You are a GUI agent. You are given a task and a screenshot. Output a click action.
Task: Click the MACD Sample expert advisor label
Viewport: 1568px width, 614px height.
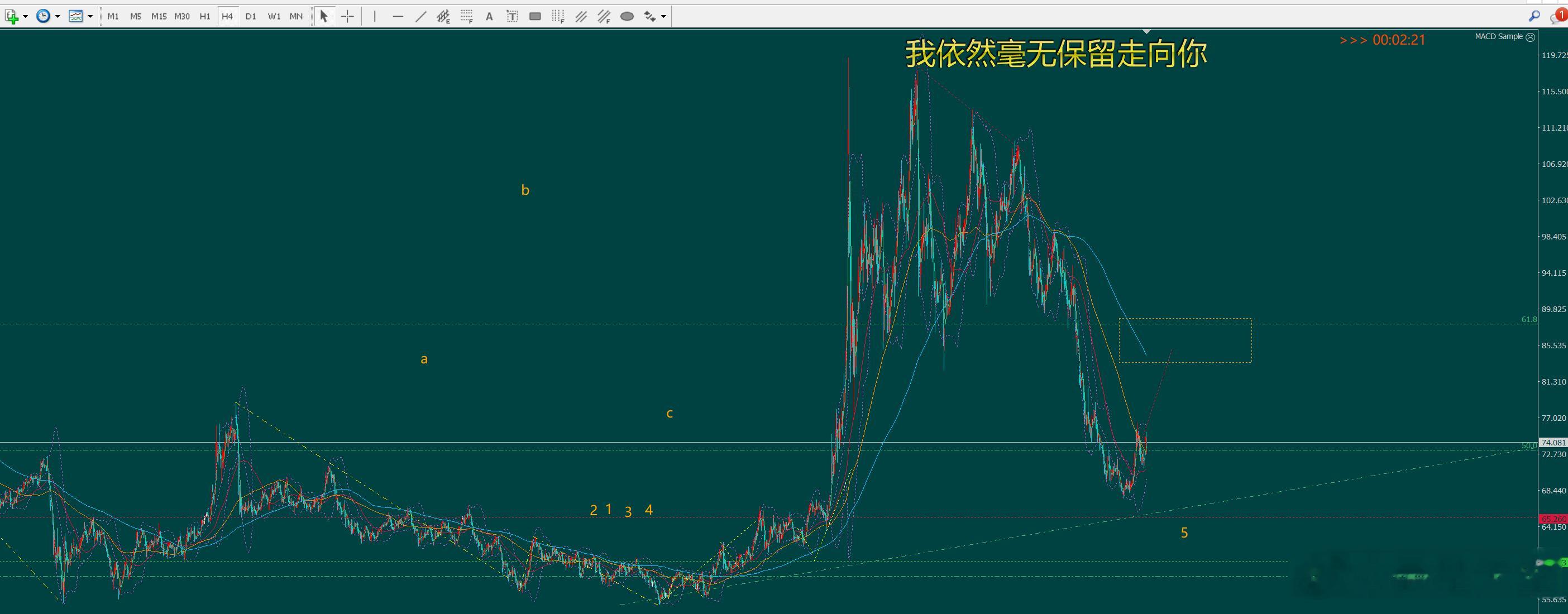(1499, 36)
